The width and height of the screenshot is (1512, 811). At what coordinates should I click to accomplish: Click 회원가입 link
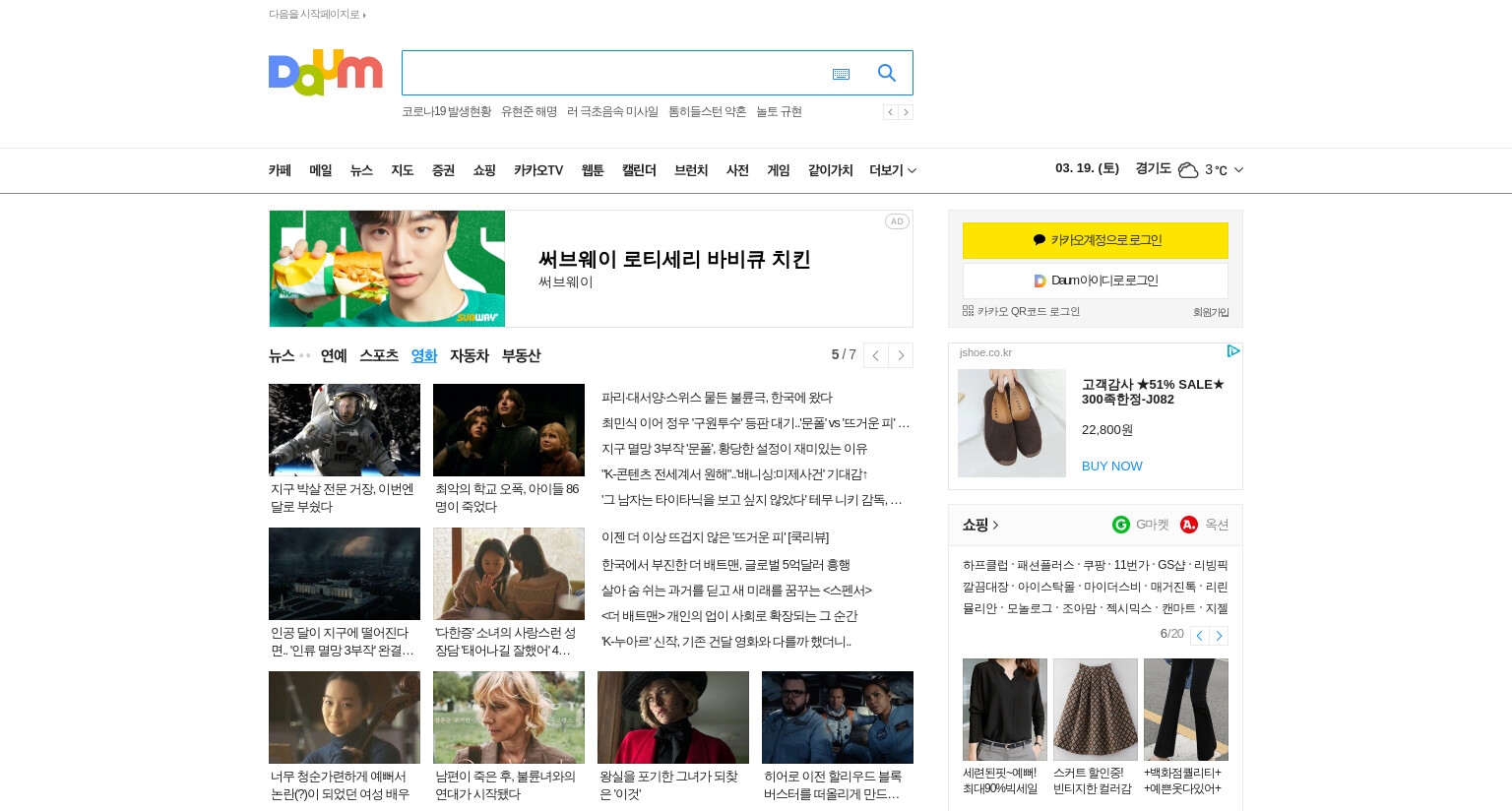[x=1211, y=312]
